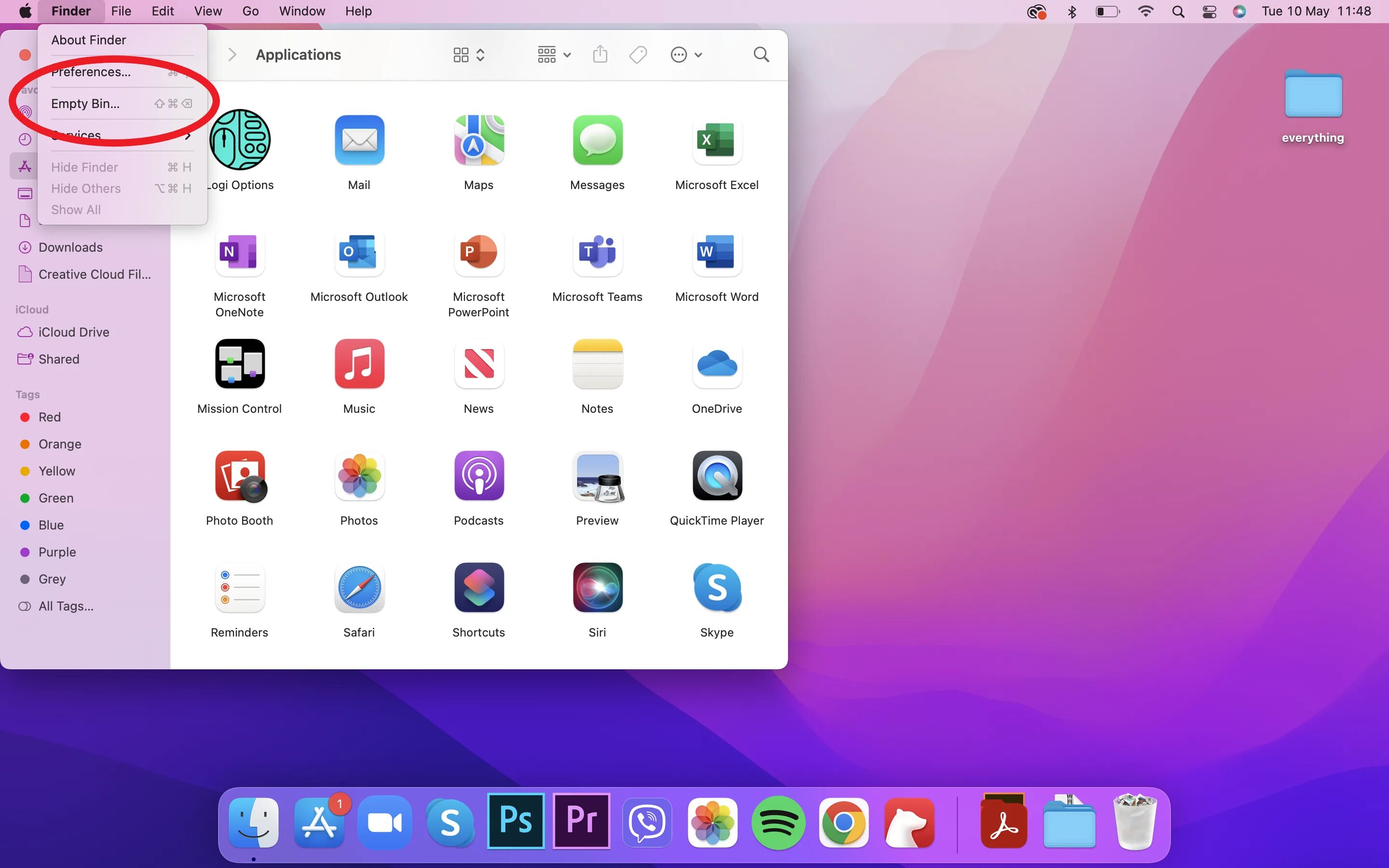Screen dimensions: 1389x868
Task: Open the Bin in the Dock
Action: (1135, 822)
